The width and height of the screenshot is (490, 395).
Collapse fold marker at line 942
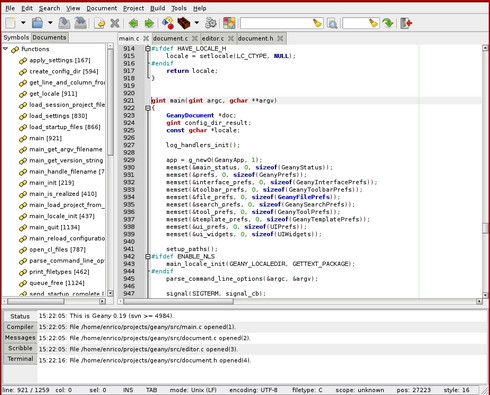pyautogui.click(x=148, y=256)
